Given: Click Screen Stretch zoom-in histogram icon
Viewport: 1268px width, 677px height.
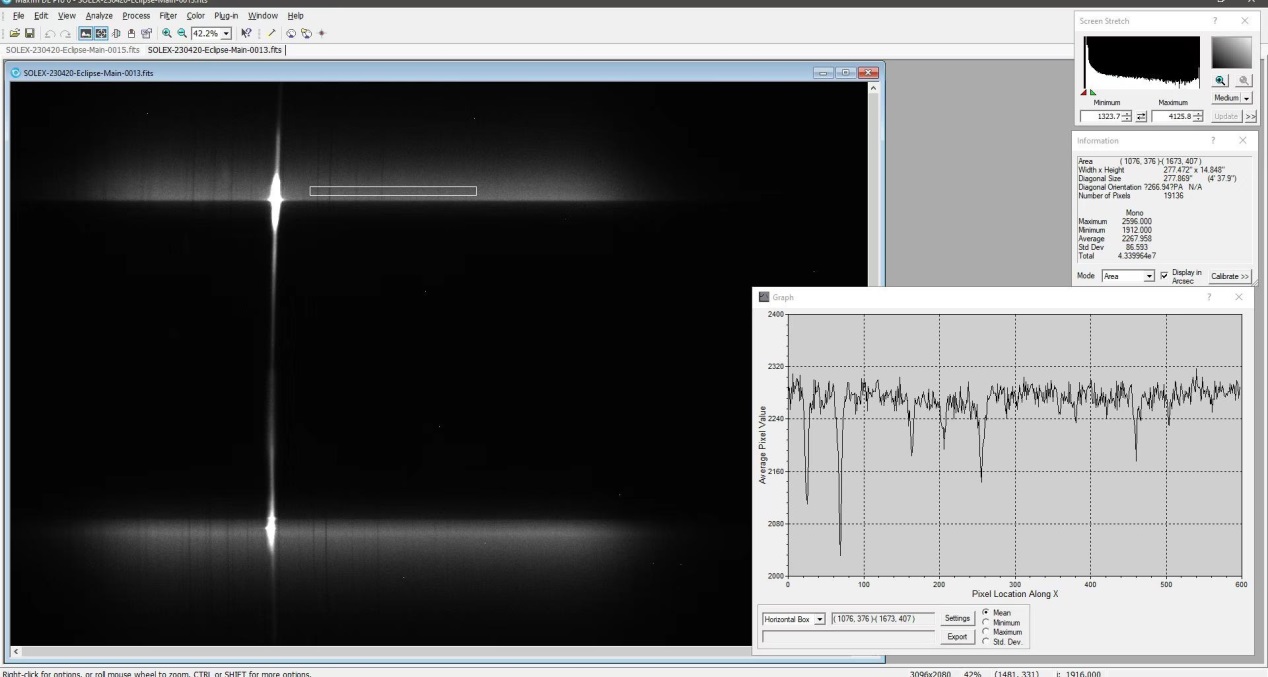Looking at the screenshot, I should [x=1221, y=80].
